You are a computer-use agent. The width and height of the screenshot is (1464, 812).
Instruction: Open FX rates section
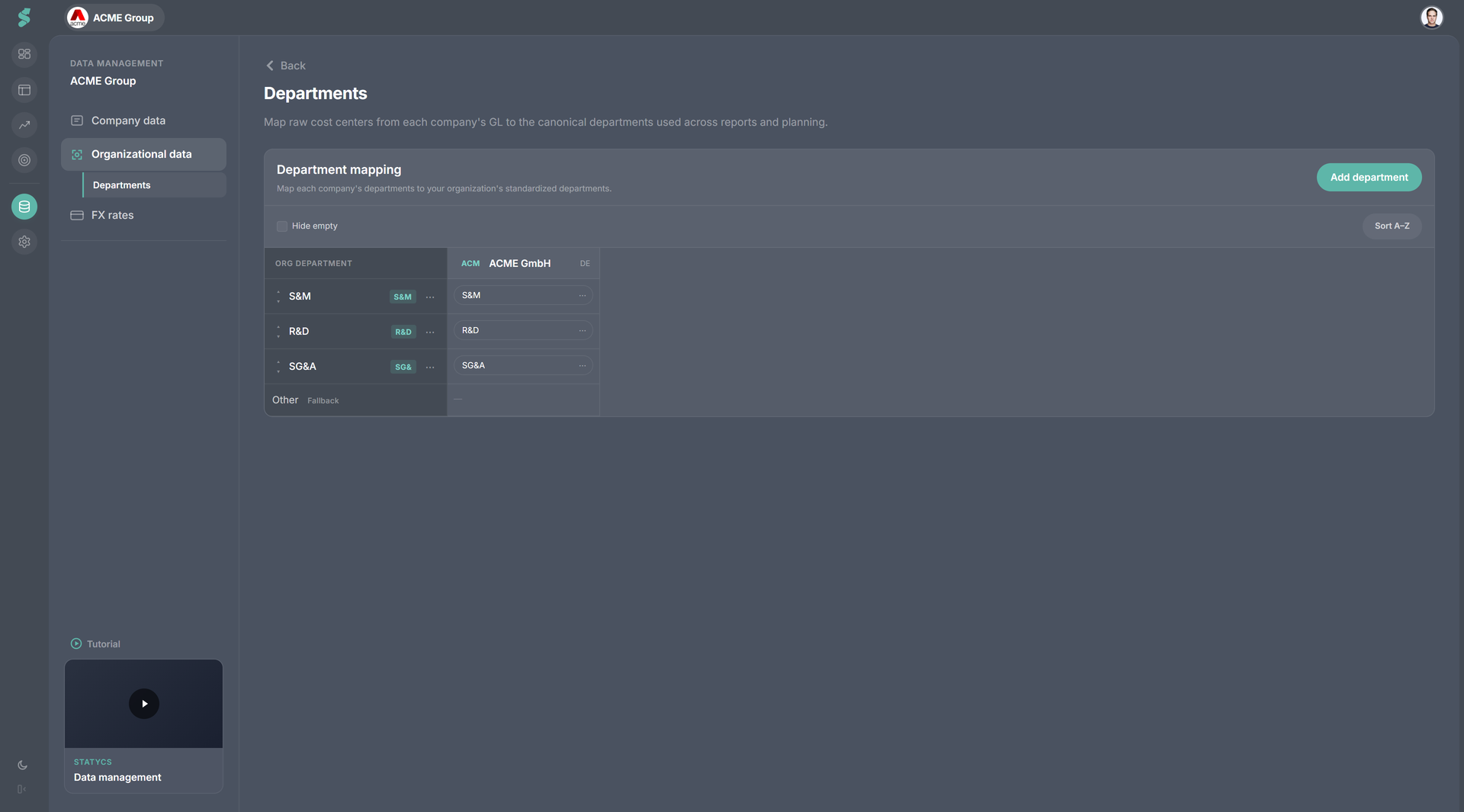tap(143, 215)
